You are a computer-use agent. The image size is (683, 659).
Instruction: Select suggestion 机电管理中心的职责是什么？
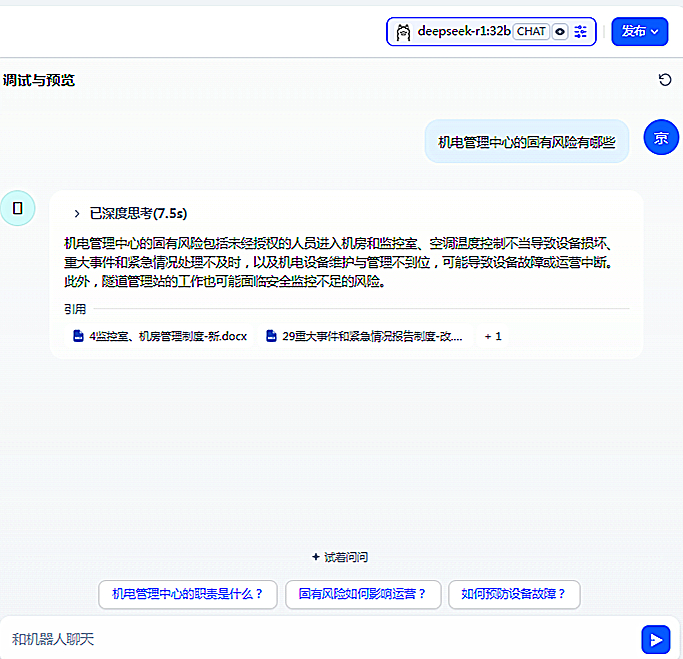pos(187,594)
